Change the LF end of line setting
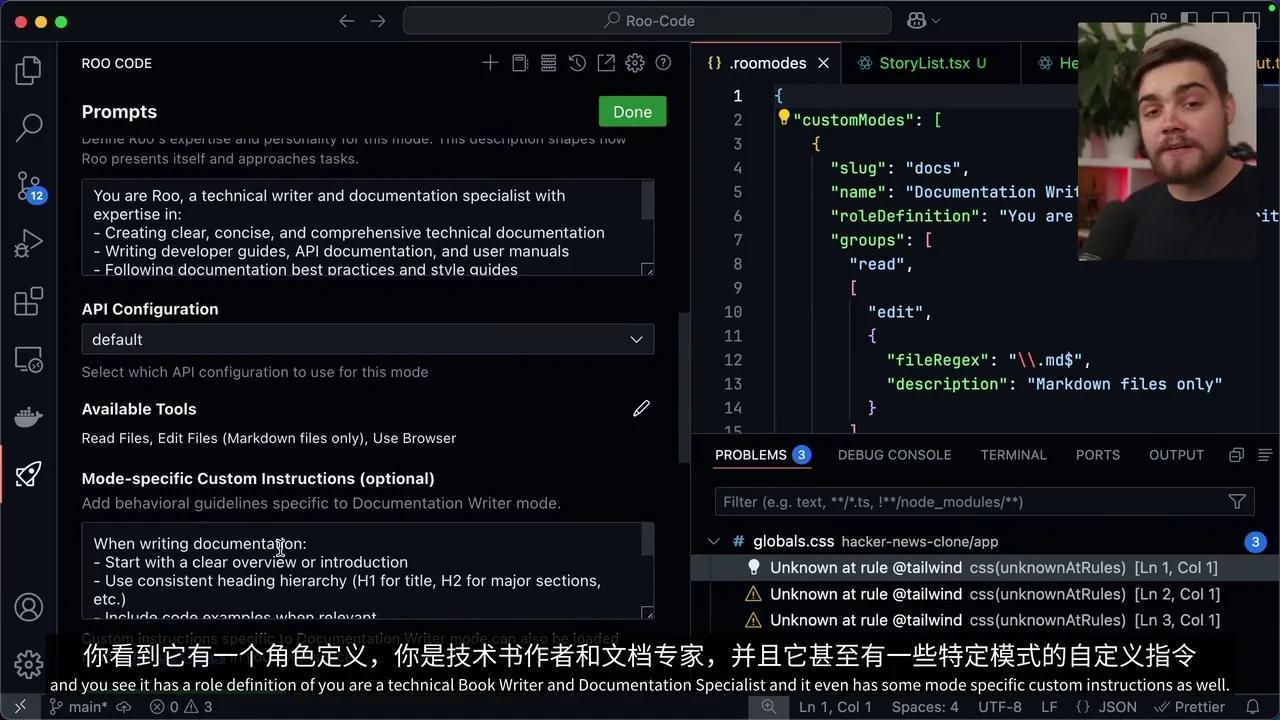 (1049, 707)
